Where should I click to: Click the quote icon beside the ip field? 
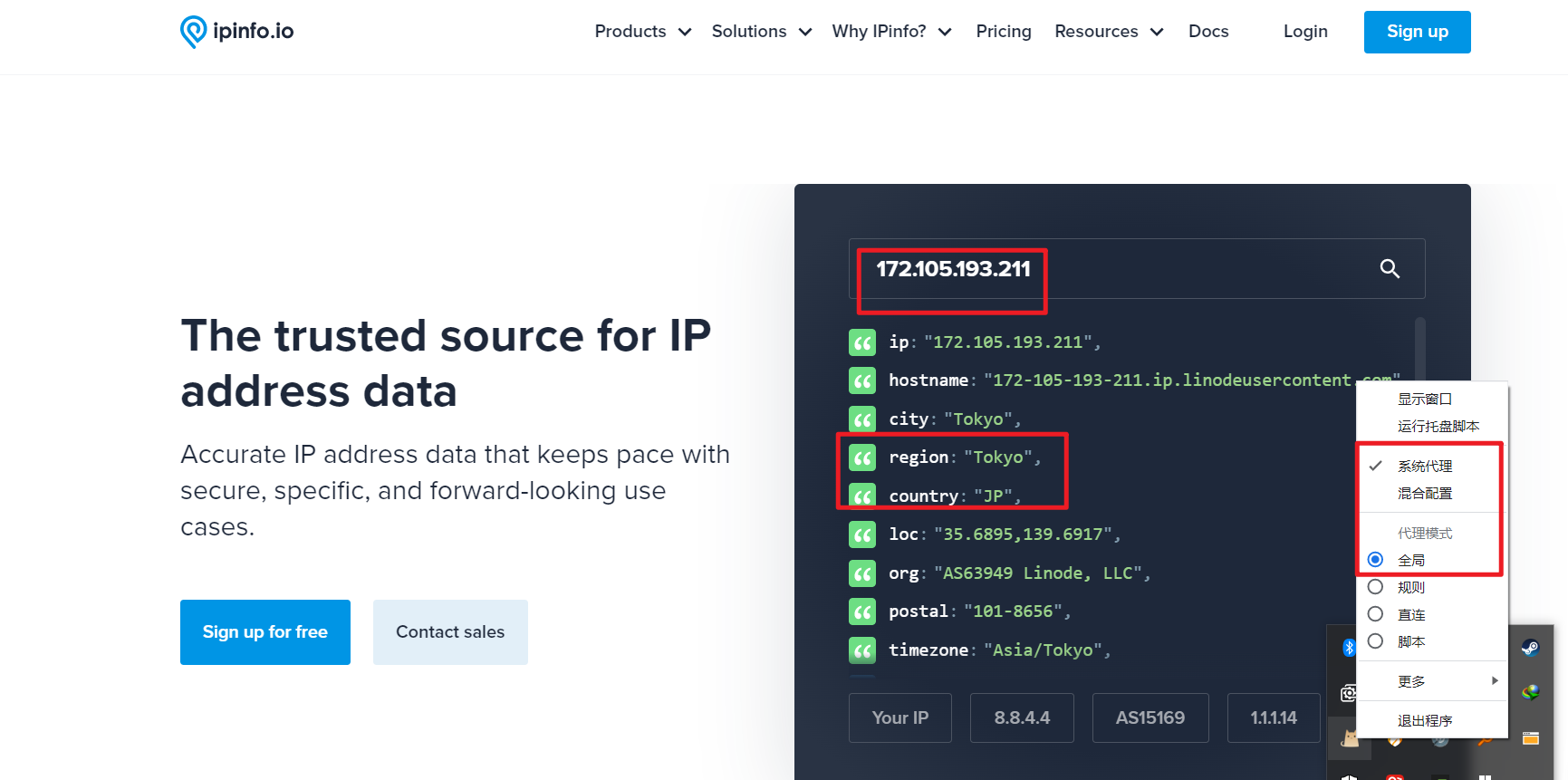(x=862, y=342)
